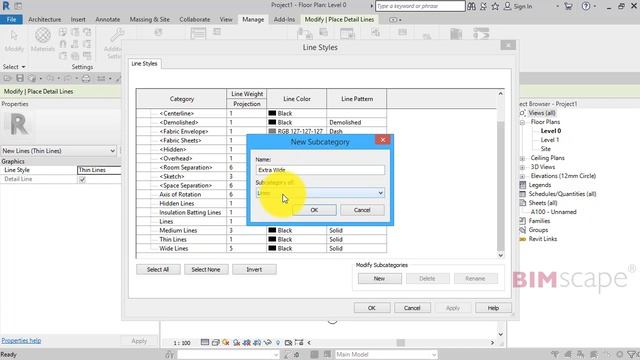
Task: Expand the Elevations (12mm Circle) node
Action: 522,176
